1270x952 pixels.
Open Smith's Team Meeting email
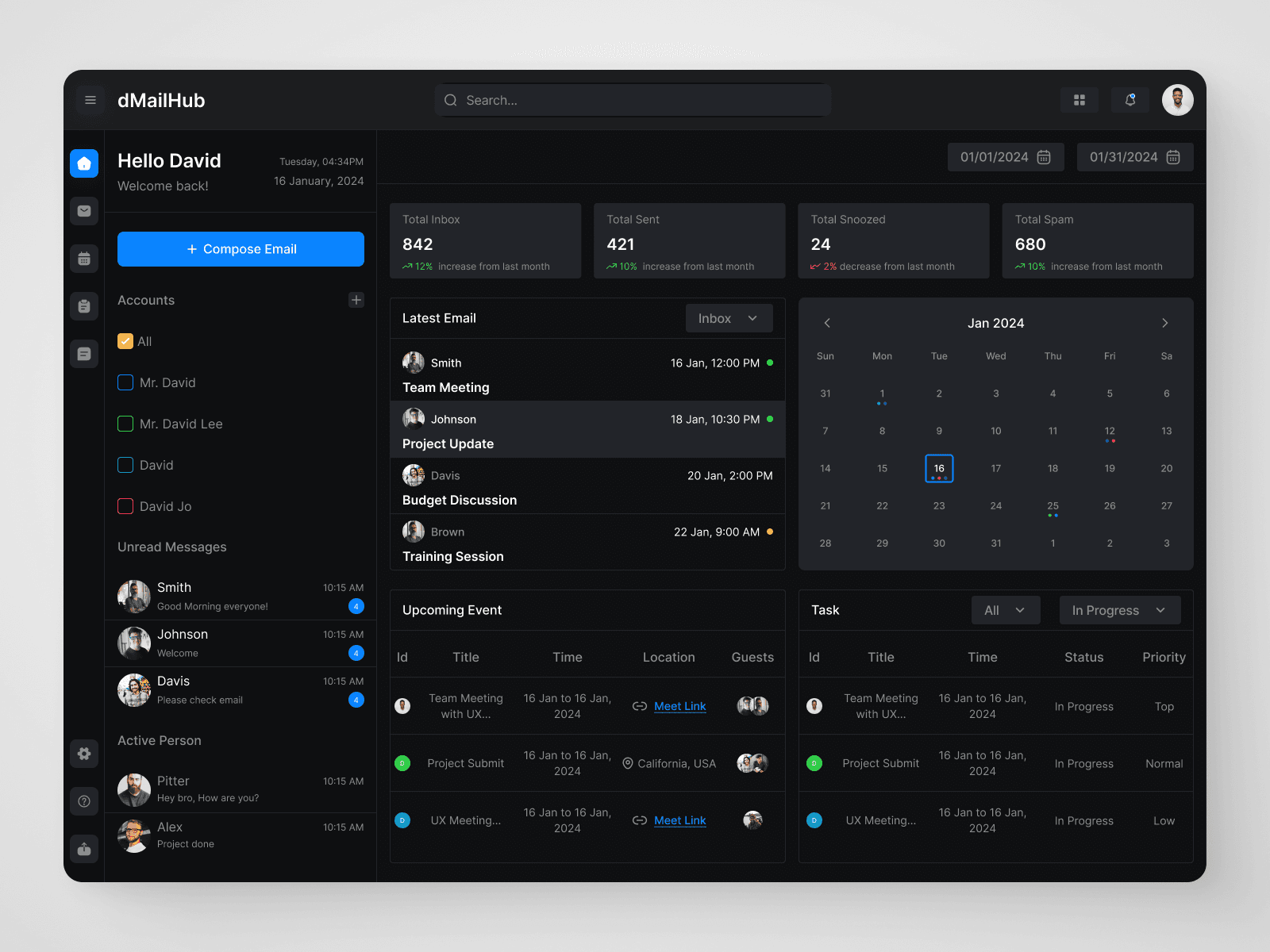click(x=587, y=373)
